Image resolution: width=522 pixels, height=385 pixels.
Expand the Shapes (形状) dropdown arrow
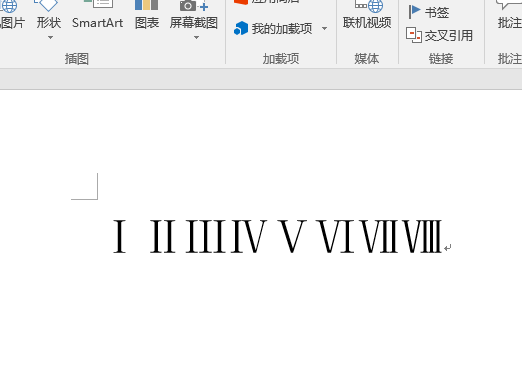point(50,37)
